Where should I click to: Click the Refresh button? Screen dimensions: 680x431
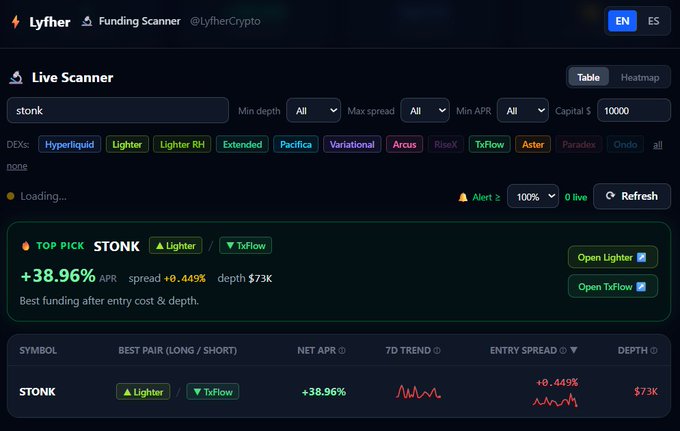pyautogui.click(x=632, y=196)
